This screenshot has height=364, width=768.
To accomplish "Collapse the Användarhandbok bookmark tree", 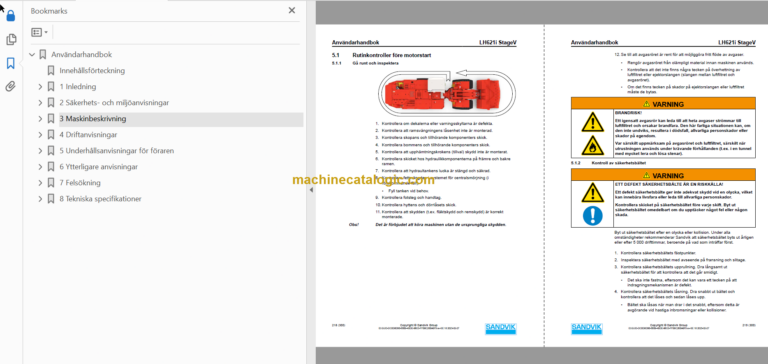I will click(x=32, y=54).
